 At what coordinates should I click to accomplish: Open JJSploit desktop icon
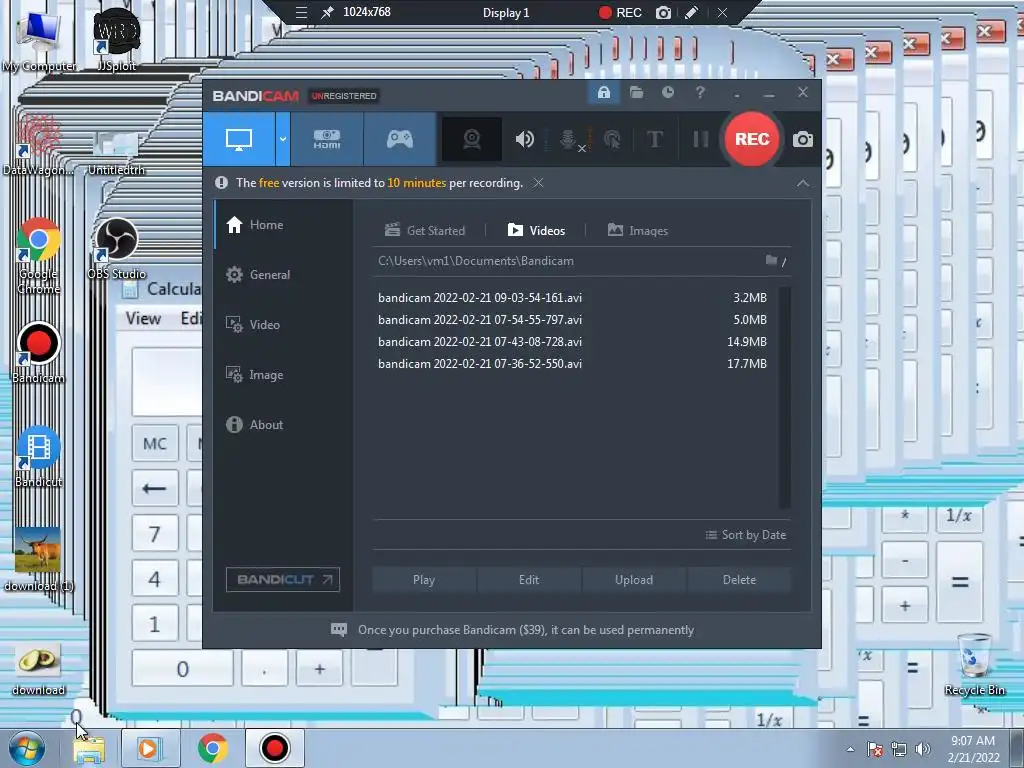(116, 40)
